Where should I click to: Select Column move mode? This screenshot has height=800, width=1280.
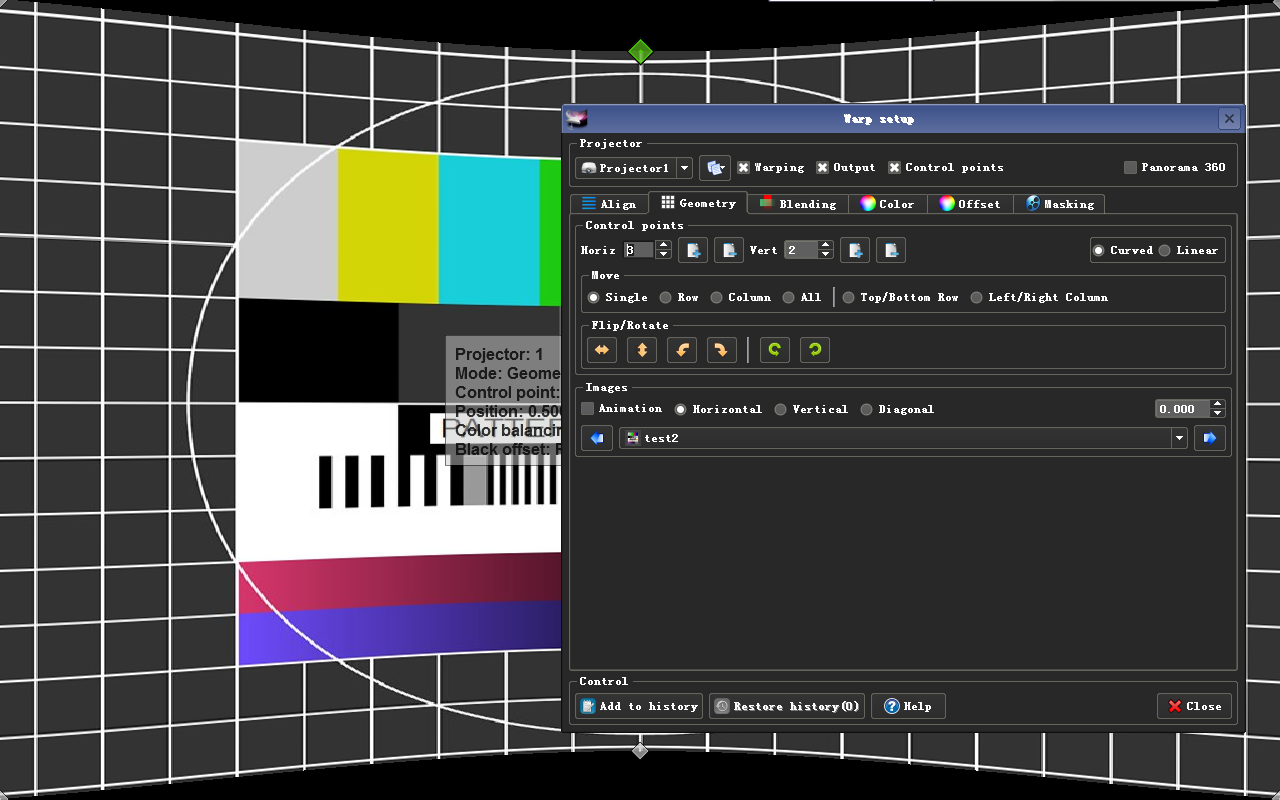(717, 297)
